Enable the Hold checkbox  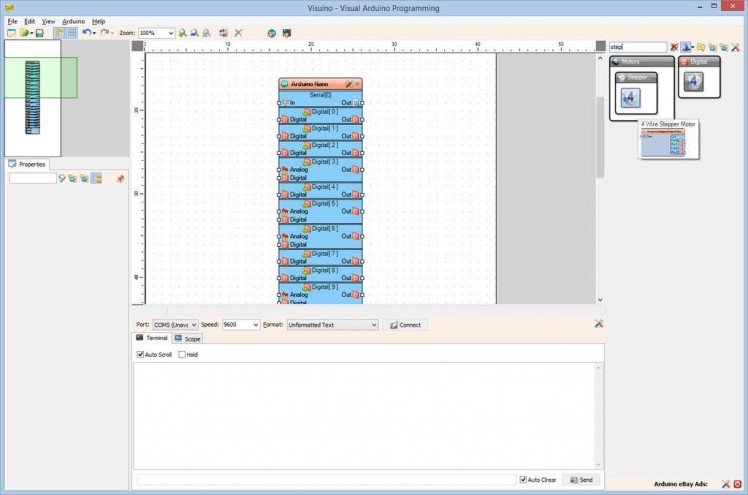point(181,354)
